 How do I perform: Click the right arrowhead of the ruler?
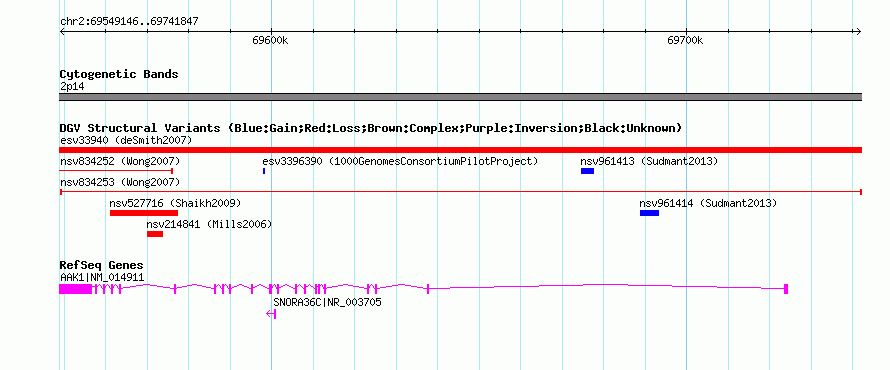coord(858,31)
